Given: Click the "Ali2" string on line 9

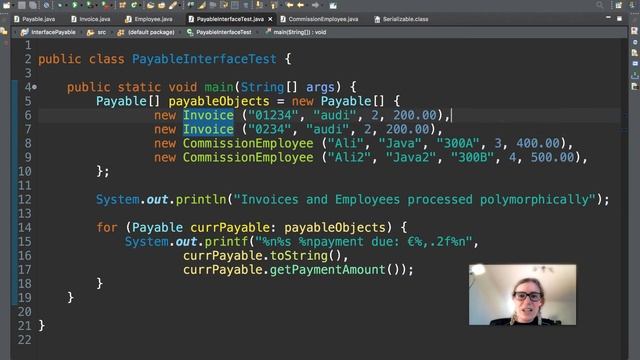Looking at the screenshot, I should pyautogui.click(x=349, y=158).
